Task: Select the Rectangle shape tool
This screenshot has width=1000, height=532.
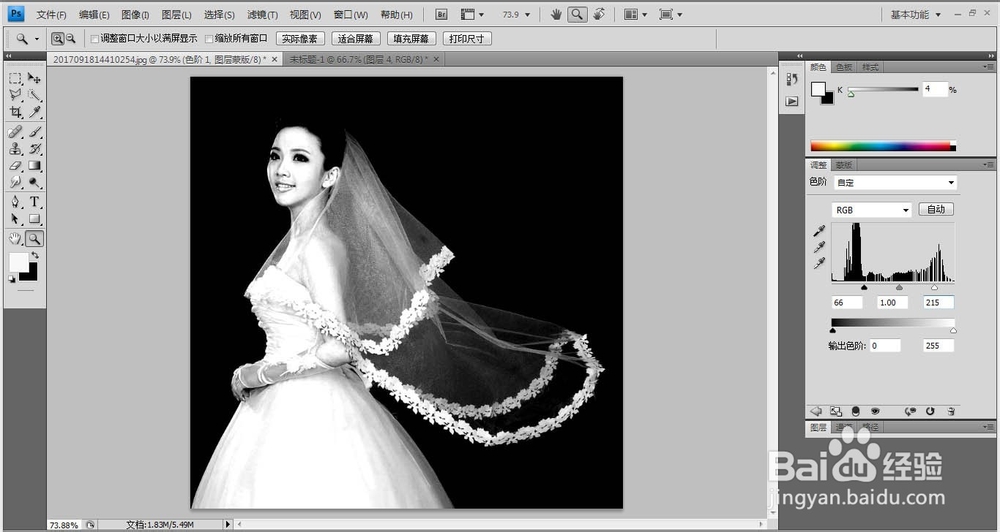Action: [x=34, y=219]
